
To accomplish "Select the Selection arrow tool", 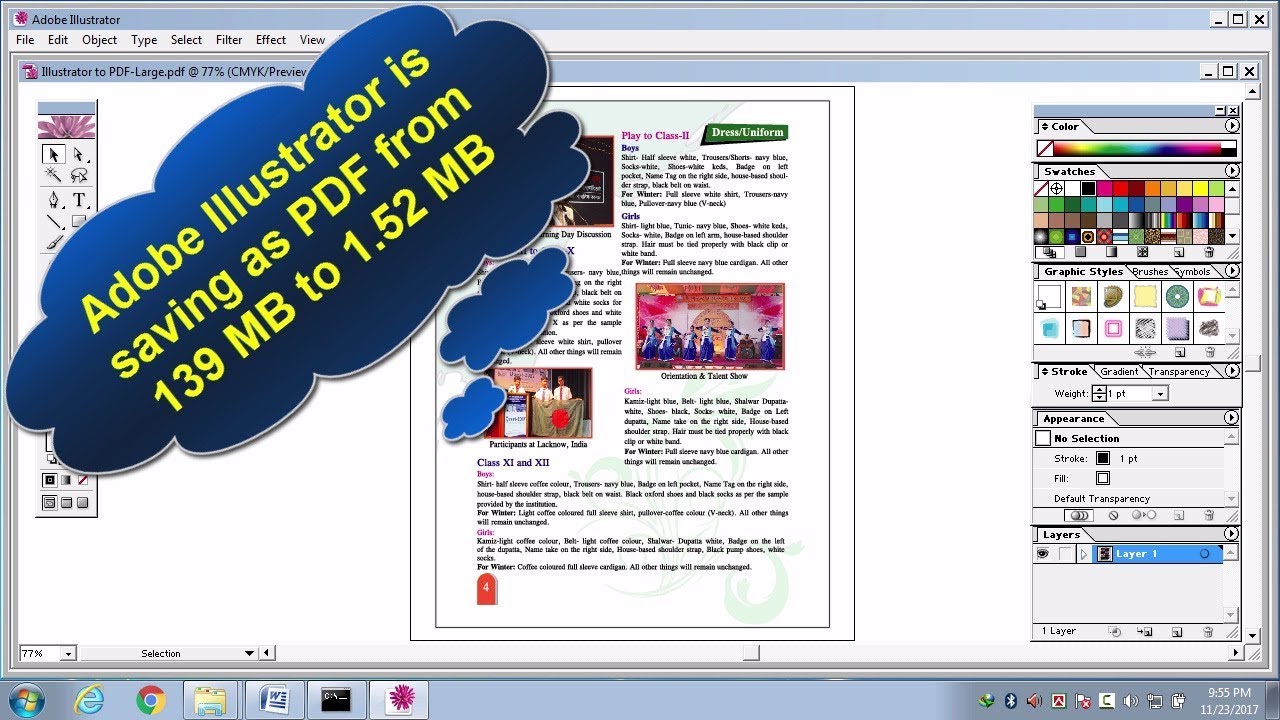I will 54,155.
